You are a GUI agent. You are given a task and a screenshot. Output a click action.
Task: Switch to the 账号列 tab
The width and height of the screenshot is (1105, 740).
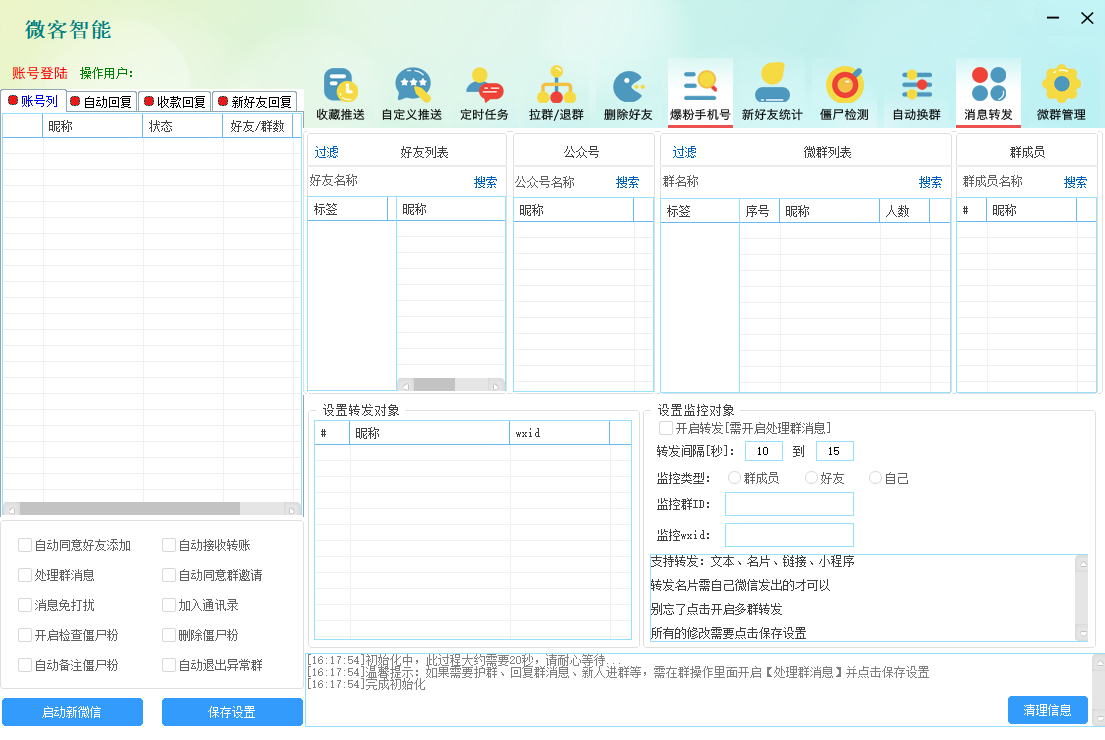33,101
